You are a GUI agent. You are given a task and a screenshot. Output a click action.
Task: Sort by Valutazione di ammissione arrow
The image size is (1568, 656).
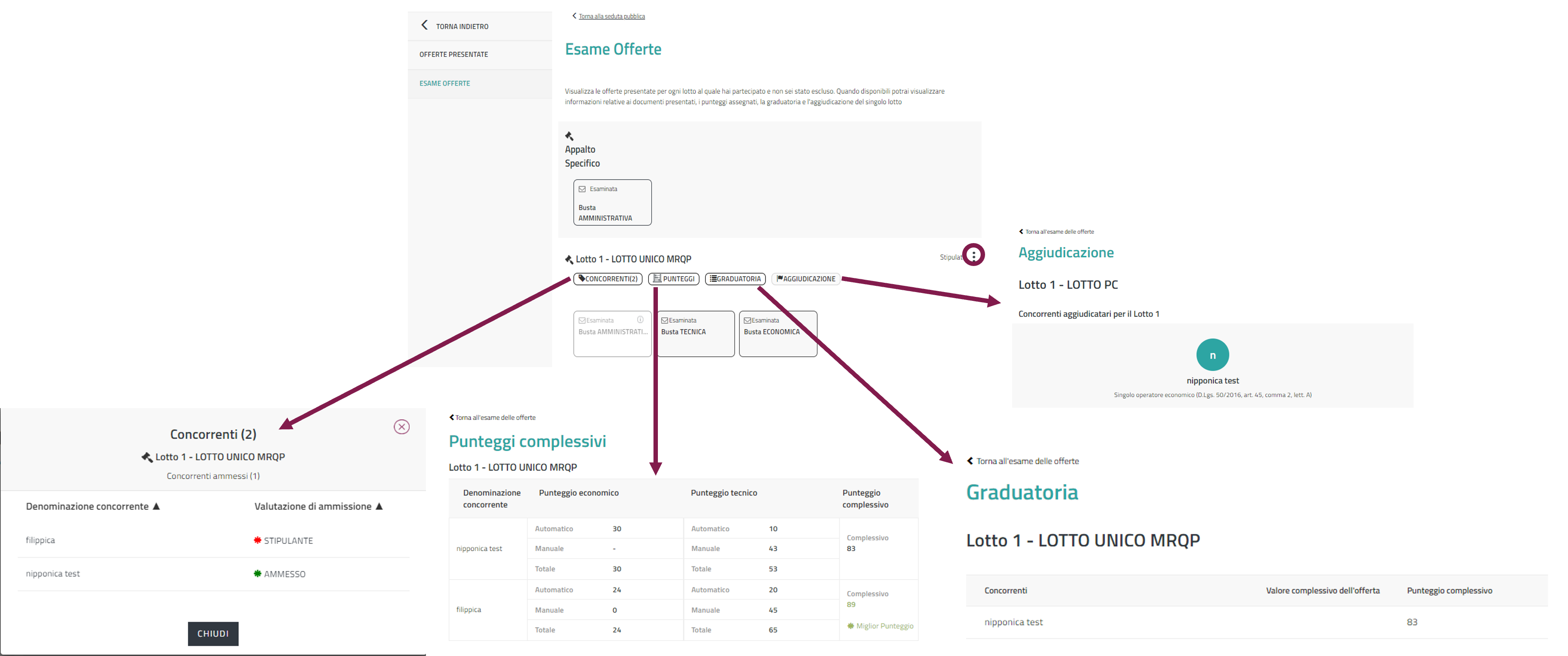379,506
